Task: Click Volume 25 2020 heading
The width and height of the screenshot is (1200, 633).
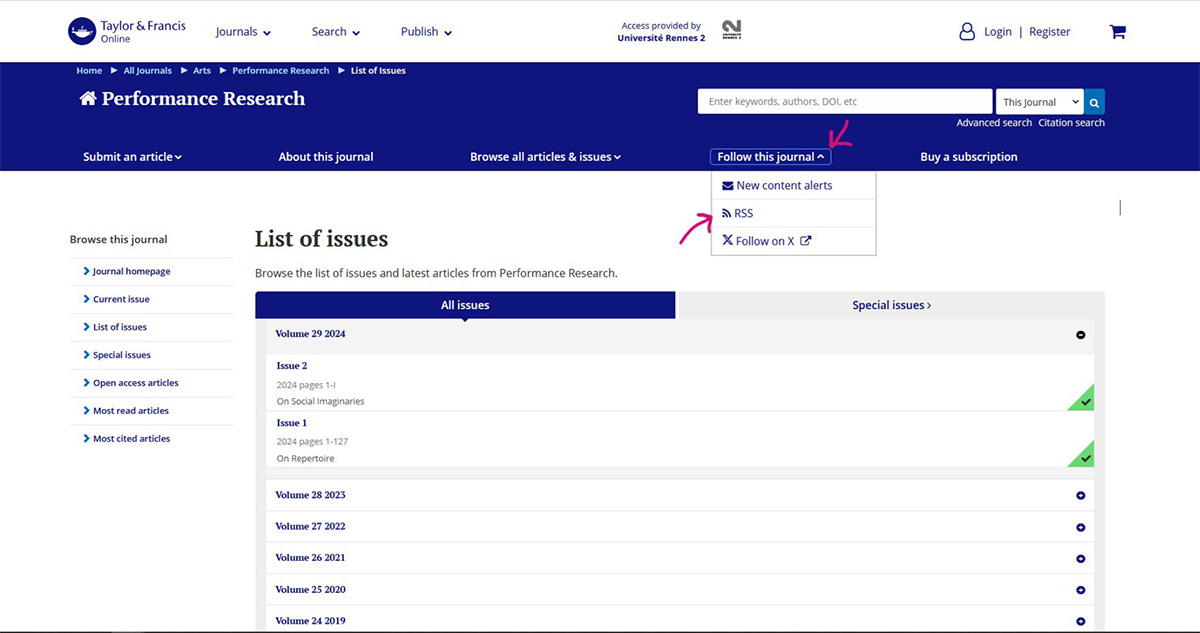Action: coord(310,589)
